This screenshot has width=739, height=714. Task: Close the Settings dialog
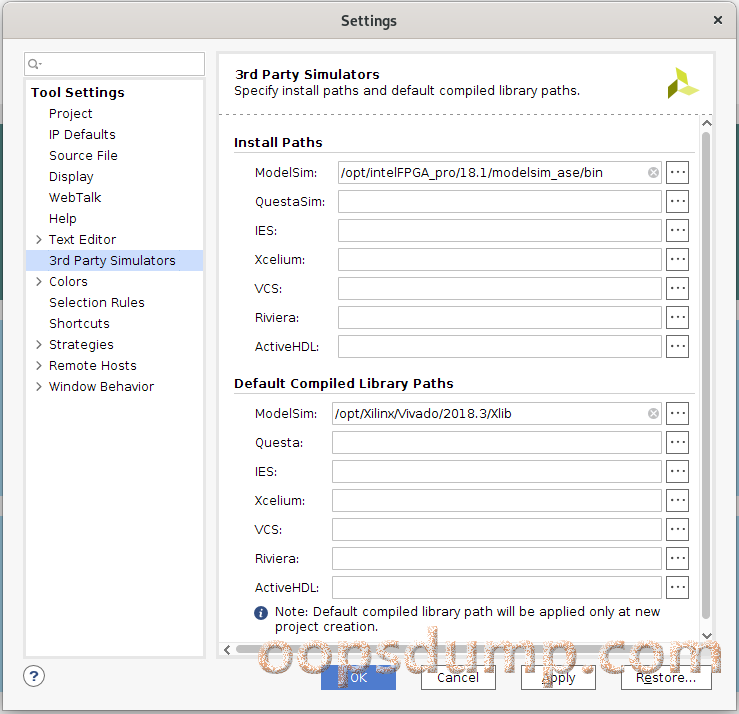(x=718, y=20)
